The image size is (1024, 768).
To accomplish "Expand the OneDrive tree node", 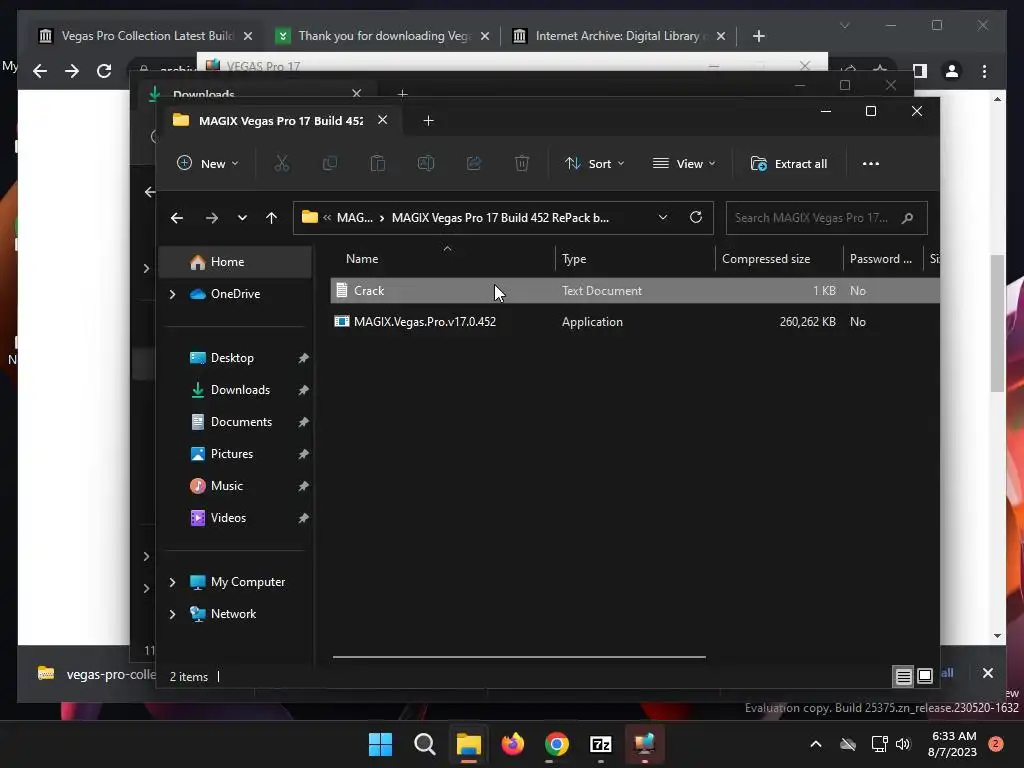I will 172,295.
